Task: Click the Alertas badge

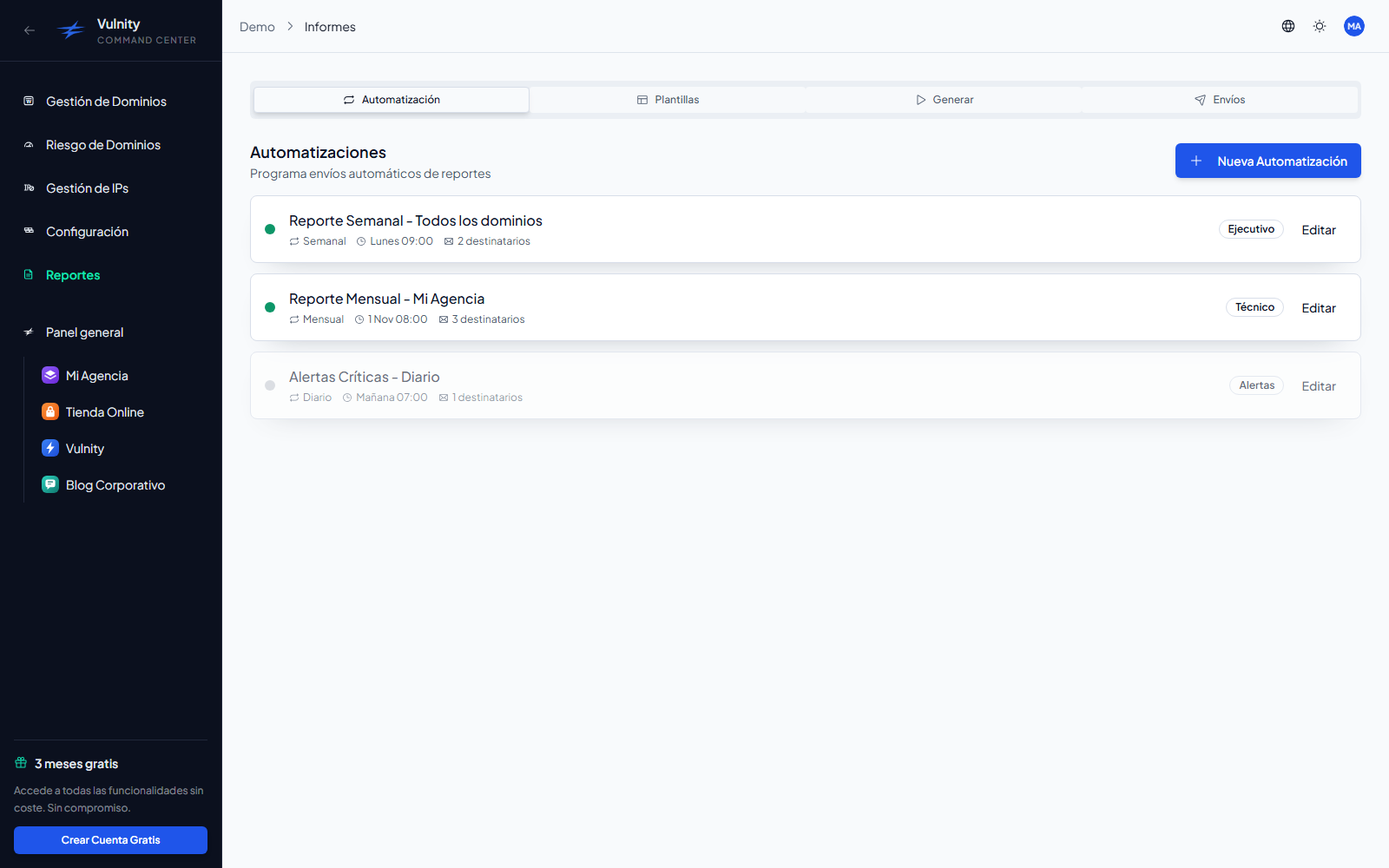Action: click(1256, 385)
